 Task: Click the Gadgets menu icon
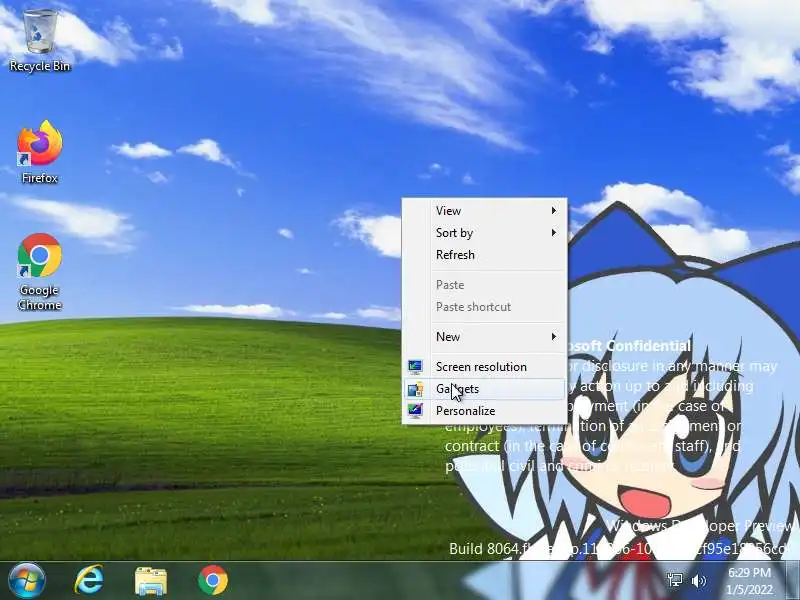point(415,389)
